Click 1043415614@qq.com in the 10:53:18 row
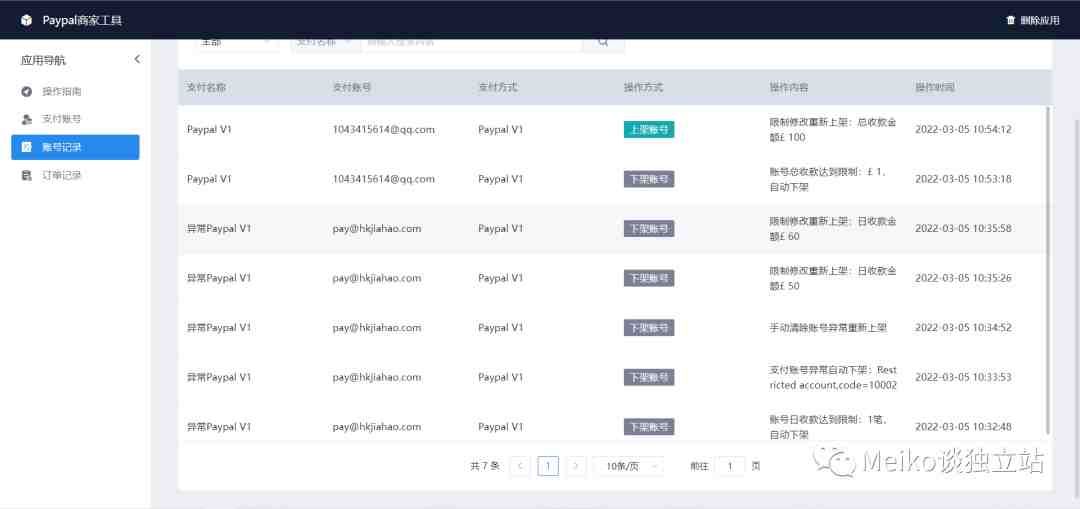Image resolution: width=1080 pixels, height=509 pixels. pyautogui.click(x=384, y=179)
